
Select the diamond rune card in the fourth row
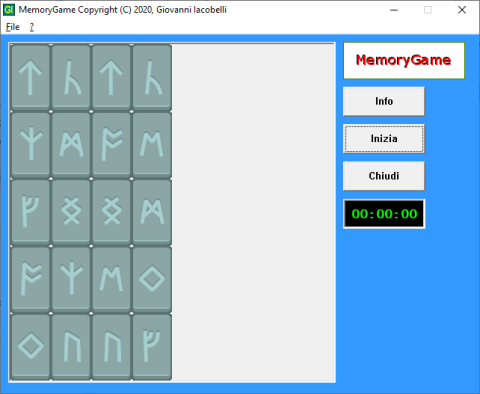point(152,279)
